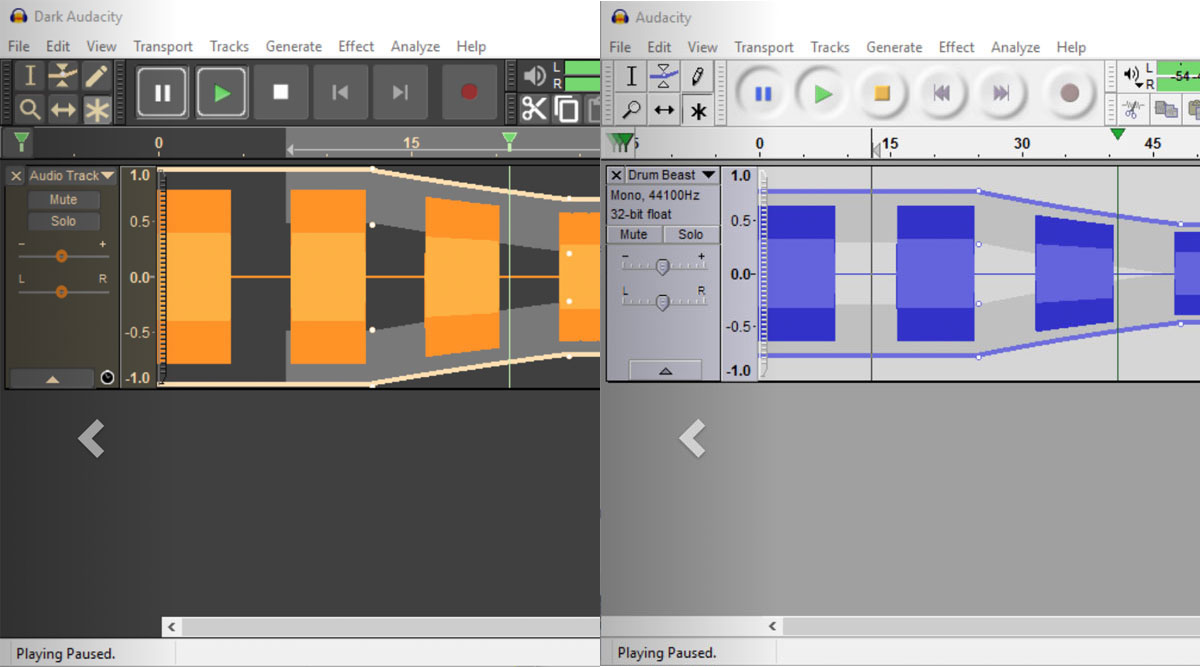Select the Zoom magnifier tool in Dark Audacity
1200x667 pixels.
(30, 109)
